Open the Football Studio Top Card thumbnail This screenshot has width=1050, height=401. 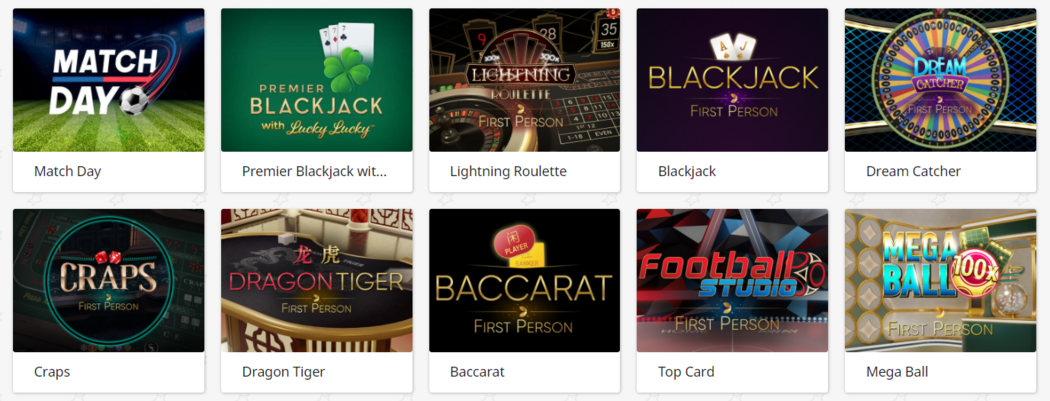click(x=732, y=280)
